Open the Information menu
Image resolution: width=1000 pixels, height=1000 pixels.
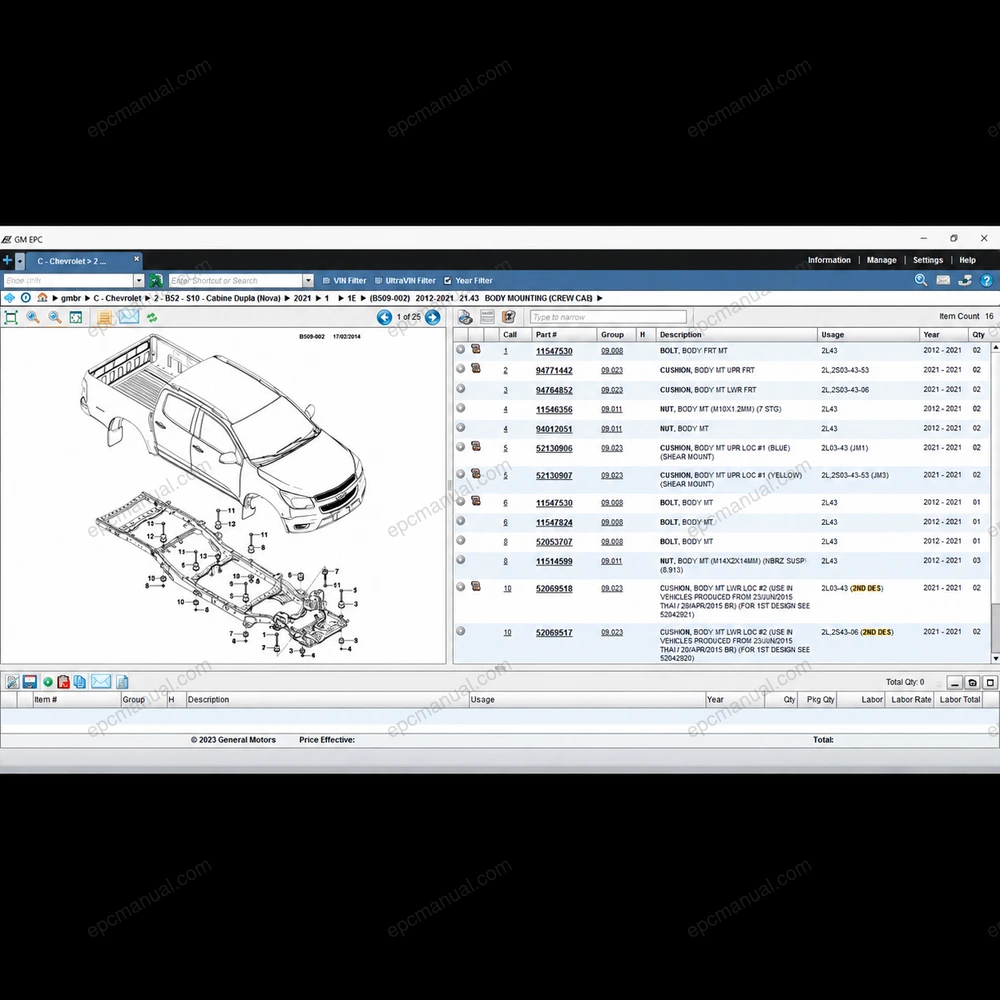(x=829, y=260)
